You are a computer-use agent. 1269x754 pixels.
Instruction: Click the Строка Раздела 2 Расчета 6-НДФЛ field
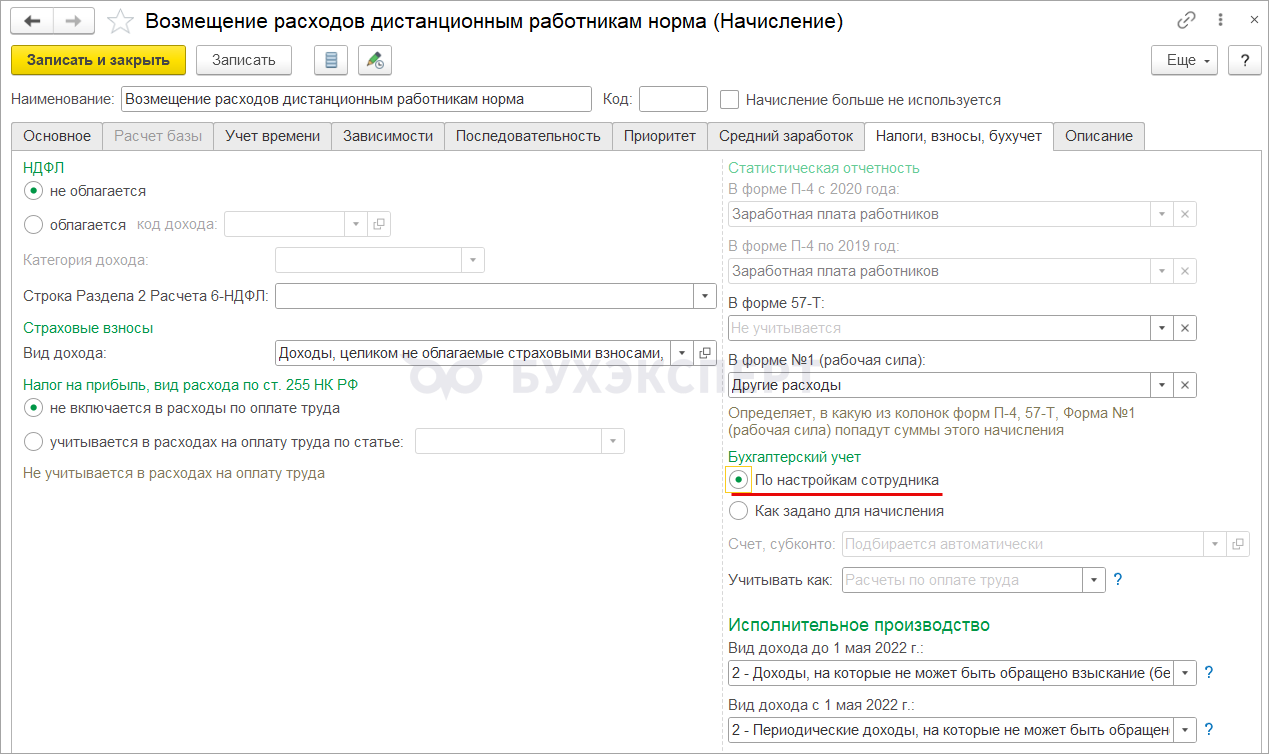[484, 296]
